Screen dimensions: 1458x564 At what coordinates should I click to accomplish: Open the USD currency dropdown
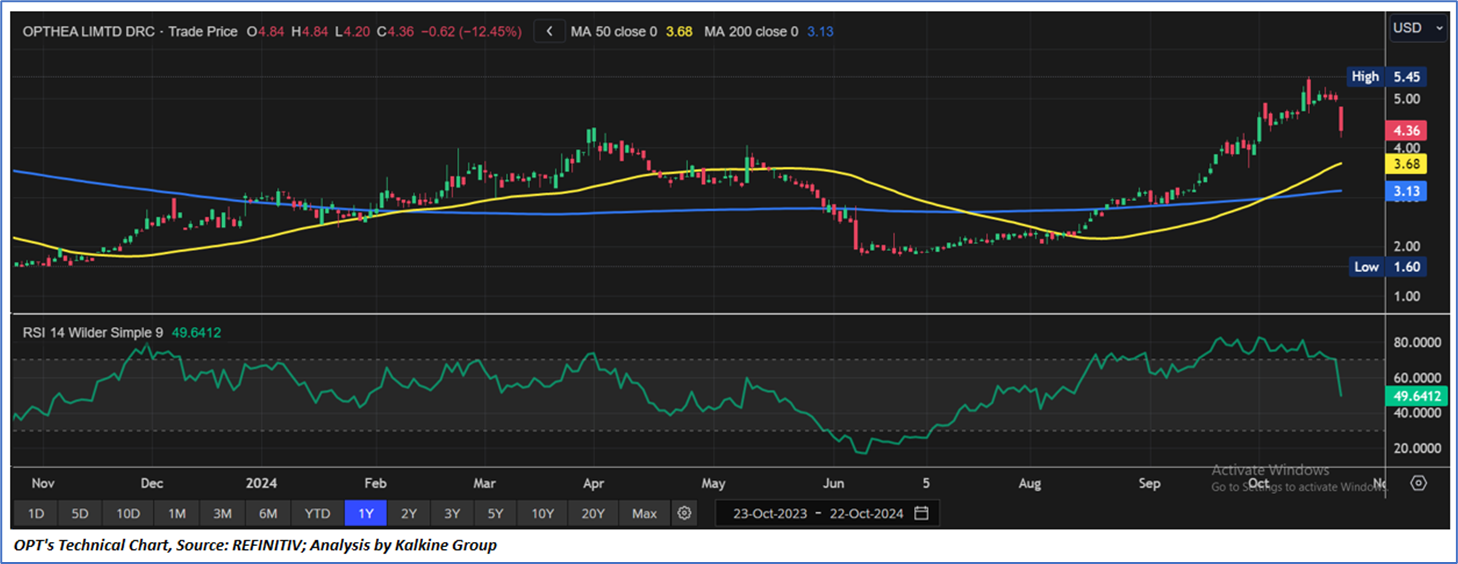[x=1418, y=28]
